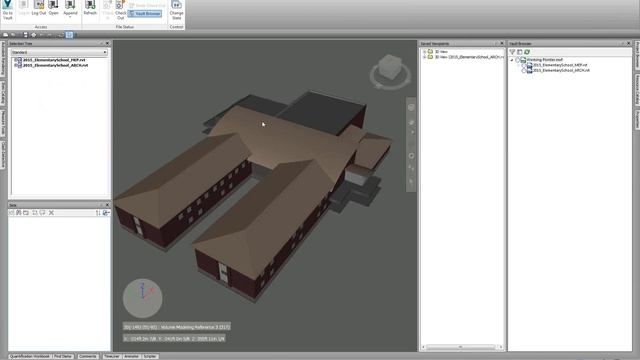This screenshot has width=640, height=360.
Task: Open the Scripter tab
Action: [150, 356]
